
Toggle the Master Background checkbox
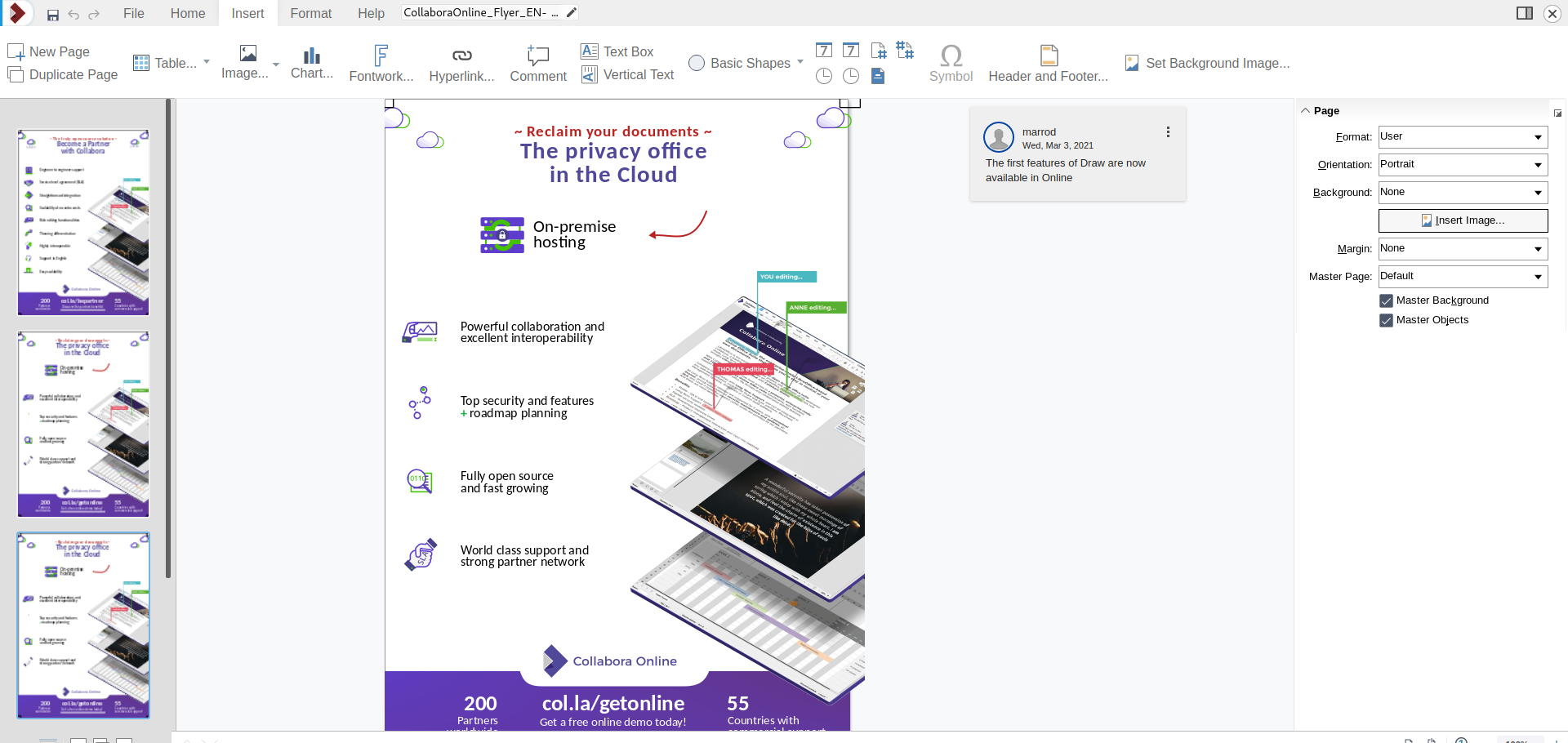click(1387, 300)
